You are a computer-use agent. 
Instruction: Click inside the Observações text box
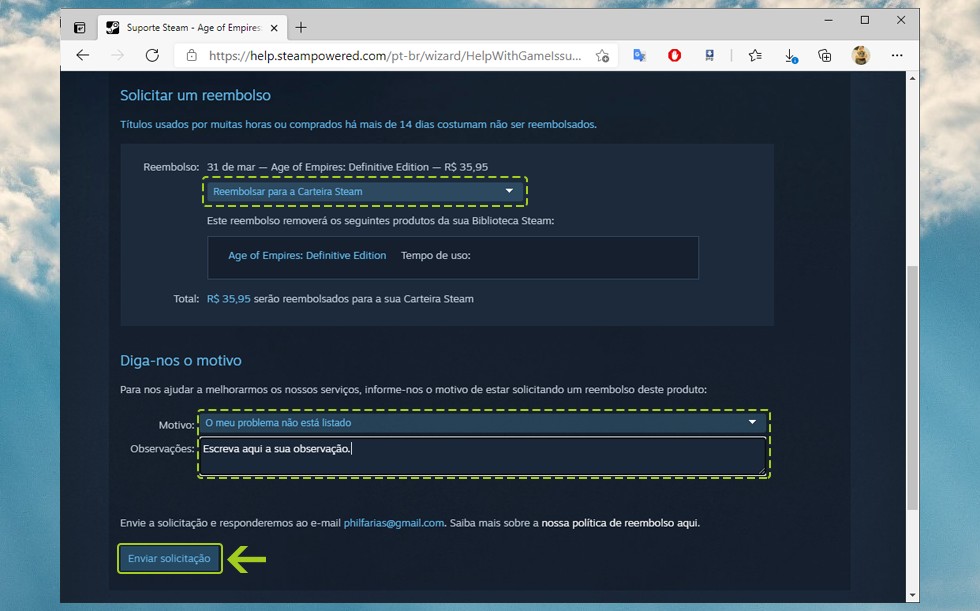(x=482, y=456)
